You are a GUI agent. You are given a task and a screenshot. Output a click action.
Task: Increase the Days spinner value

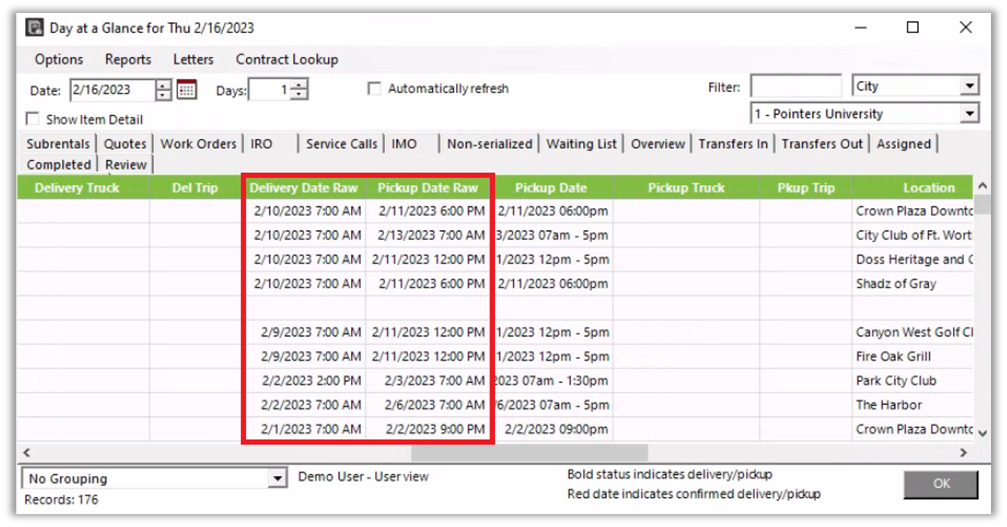coord(299,85)
